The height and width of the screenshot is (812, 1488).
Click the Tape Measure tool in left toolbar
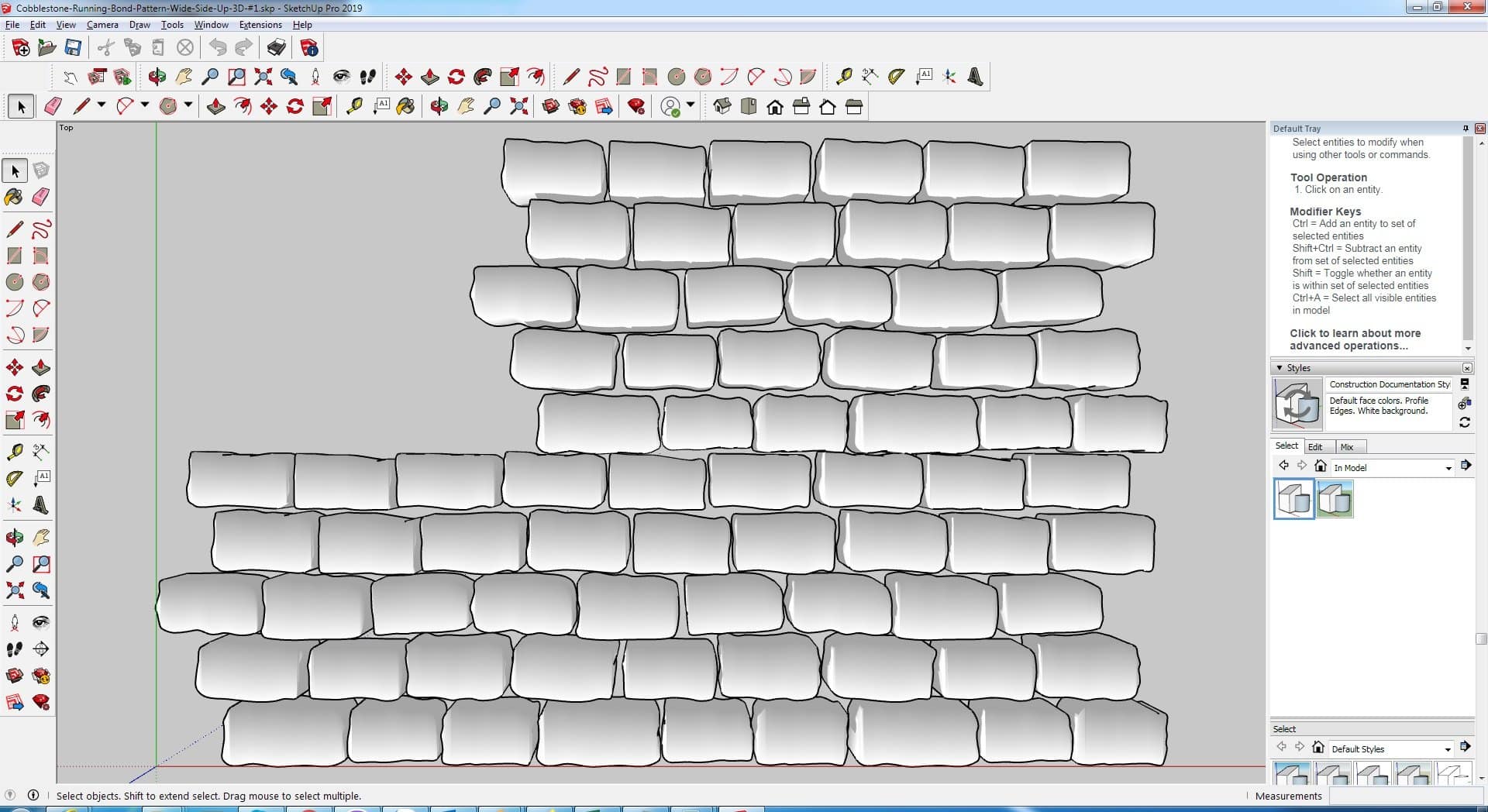[14, 452]
